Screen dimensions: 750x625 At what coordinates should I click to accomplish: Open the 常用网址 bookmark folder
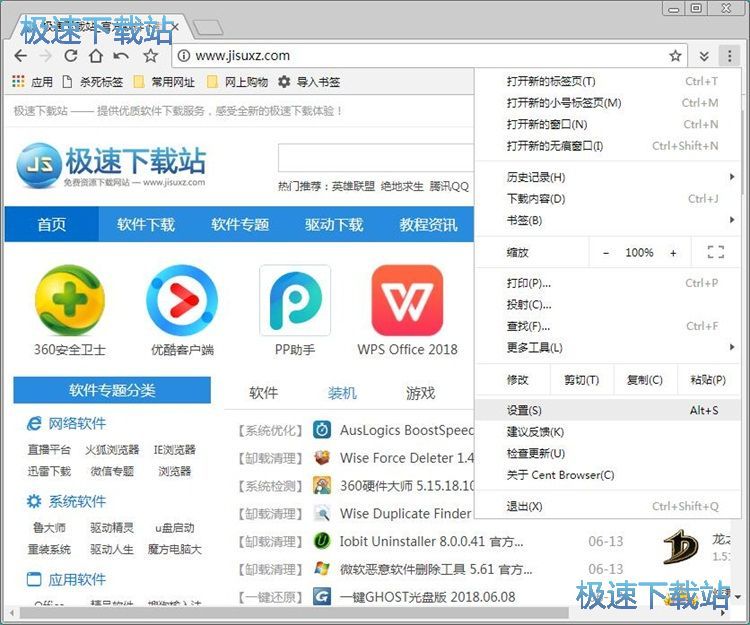pyautogui.click(x=164, y=82)
